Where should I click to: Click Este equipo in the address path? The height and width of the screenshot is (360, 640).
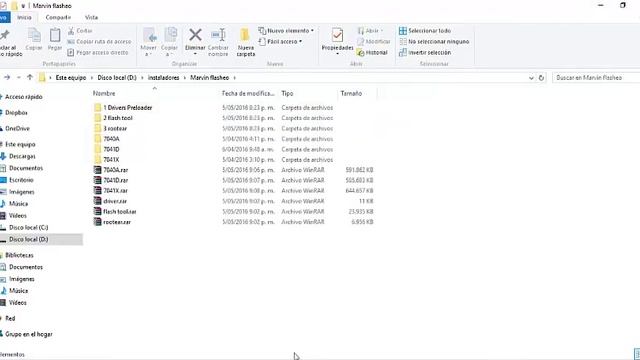(71, 78)
